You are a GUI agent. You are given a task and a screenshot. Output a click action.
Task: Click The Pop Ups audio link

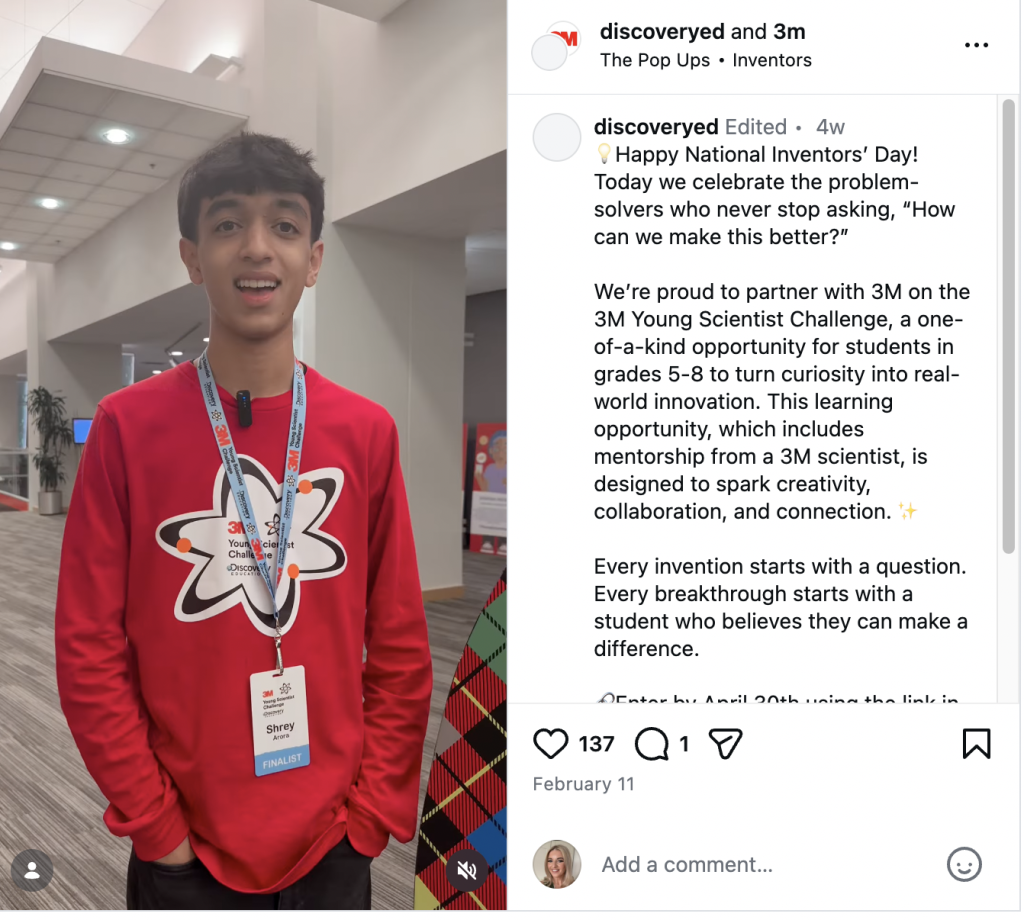654,60
